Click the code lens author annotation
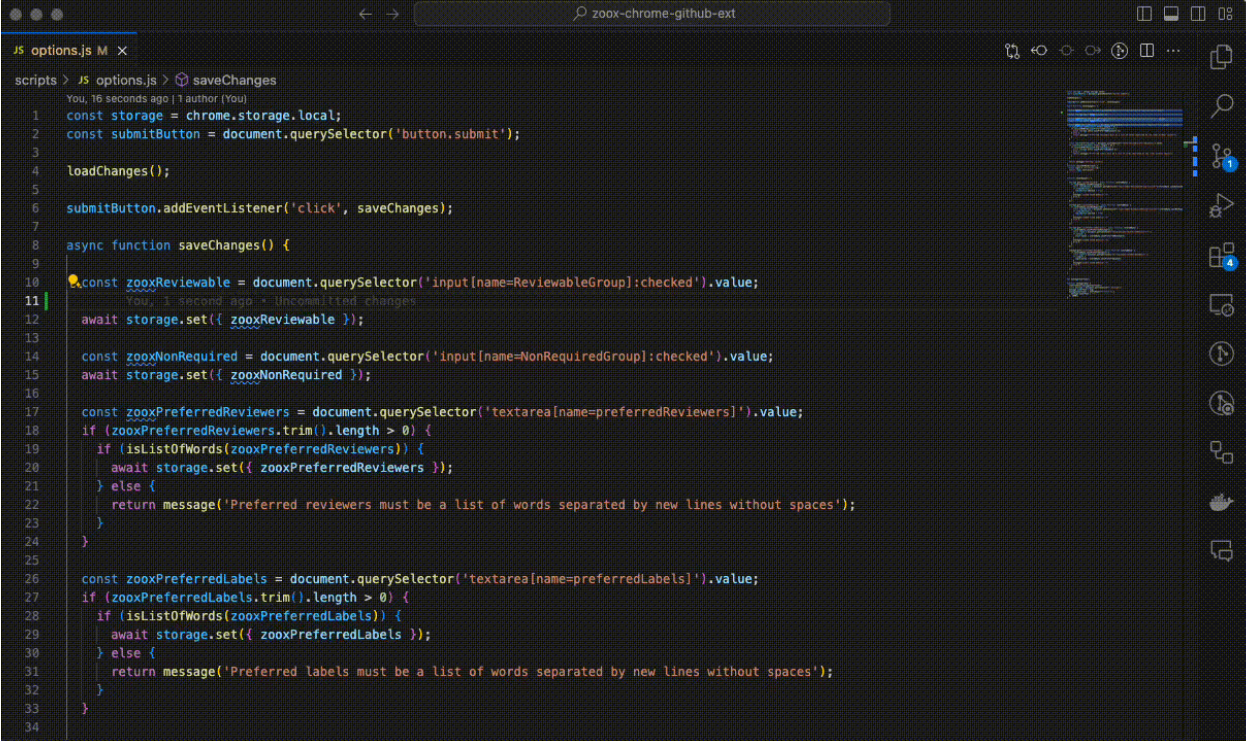1248x742 pixels. 156,99
